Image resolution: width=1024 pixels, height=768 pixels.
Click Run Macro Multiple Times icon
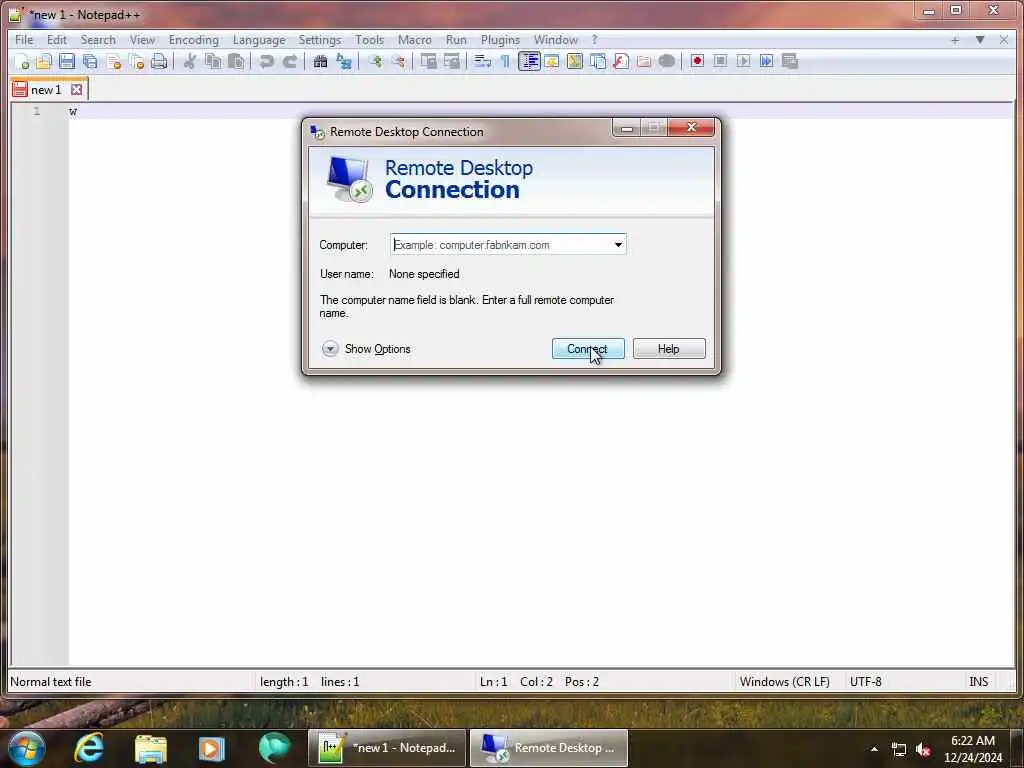point(767,61)
